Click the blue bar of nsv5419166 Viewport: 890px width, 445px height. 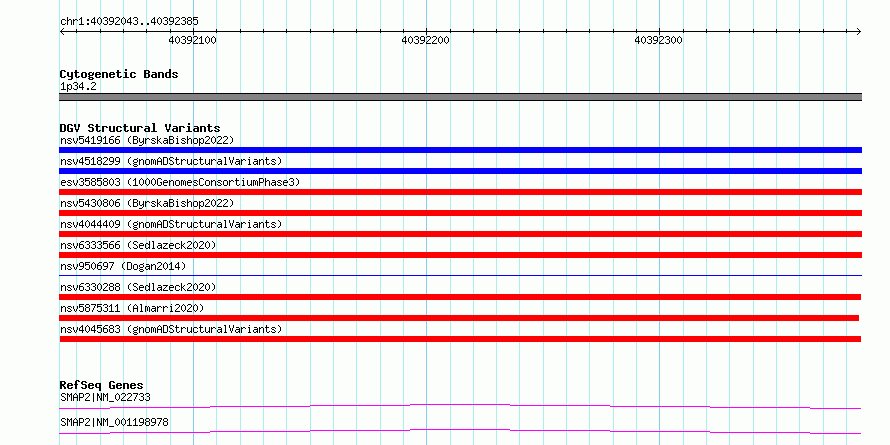point(460,150)
